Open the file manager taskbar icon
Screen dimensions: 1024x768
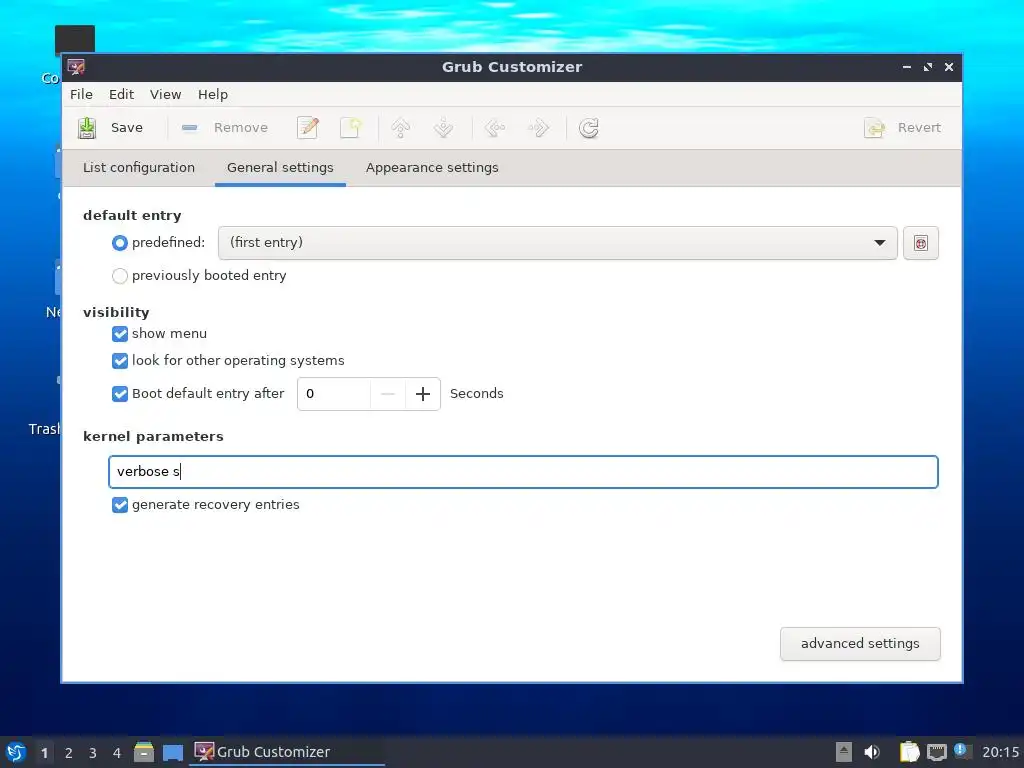(144, 752)
